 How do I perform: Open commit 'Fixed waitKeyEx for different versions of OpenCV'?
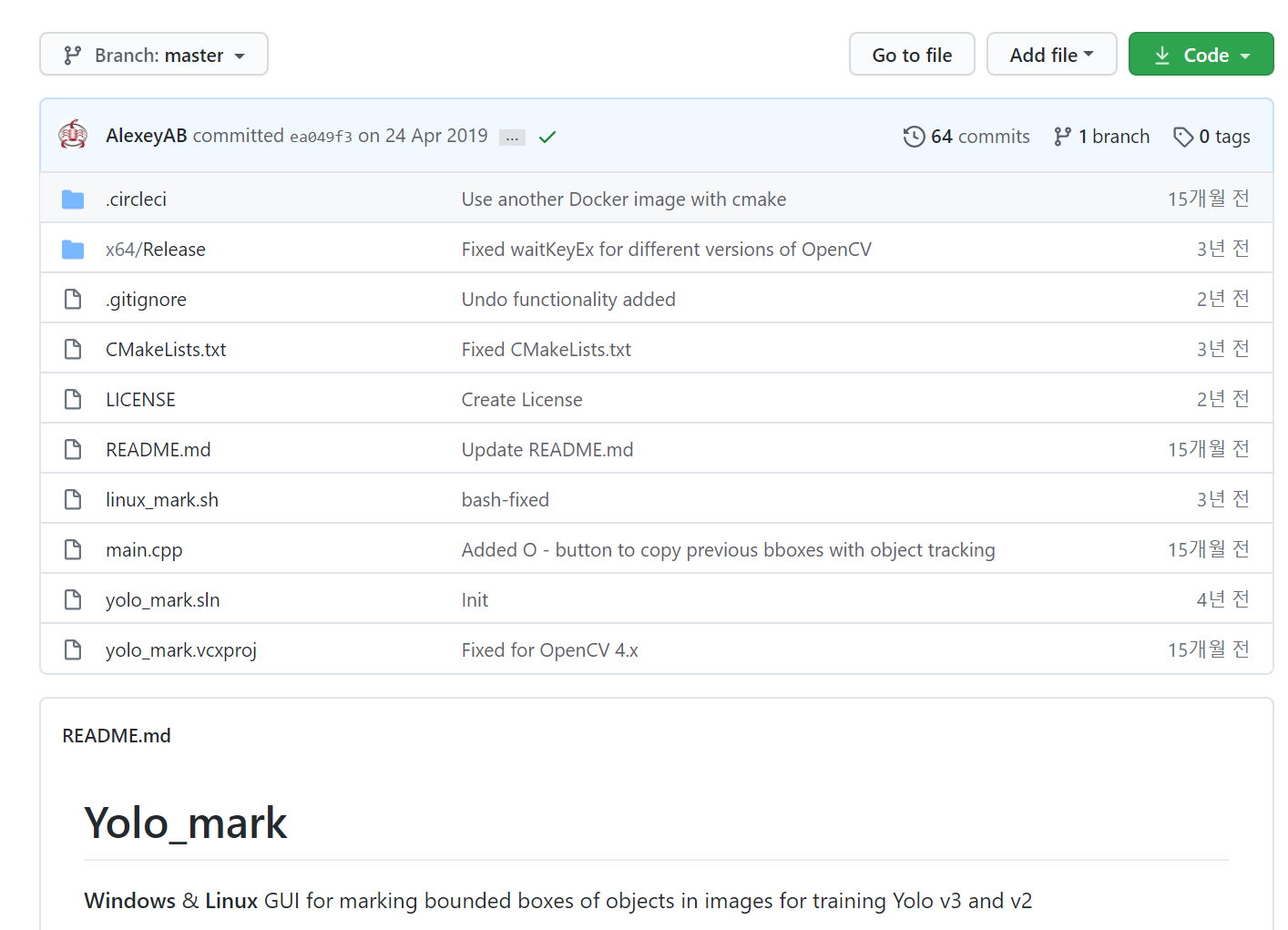click(667, 250)
